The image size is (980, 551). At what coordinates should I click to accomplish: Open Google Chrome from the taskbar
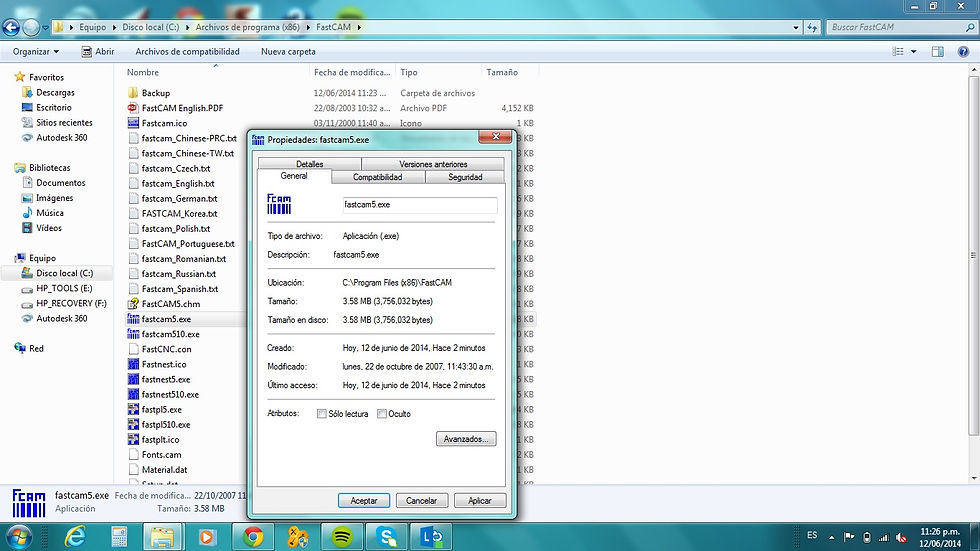[x=253, y=537]
